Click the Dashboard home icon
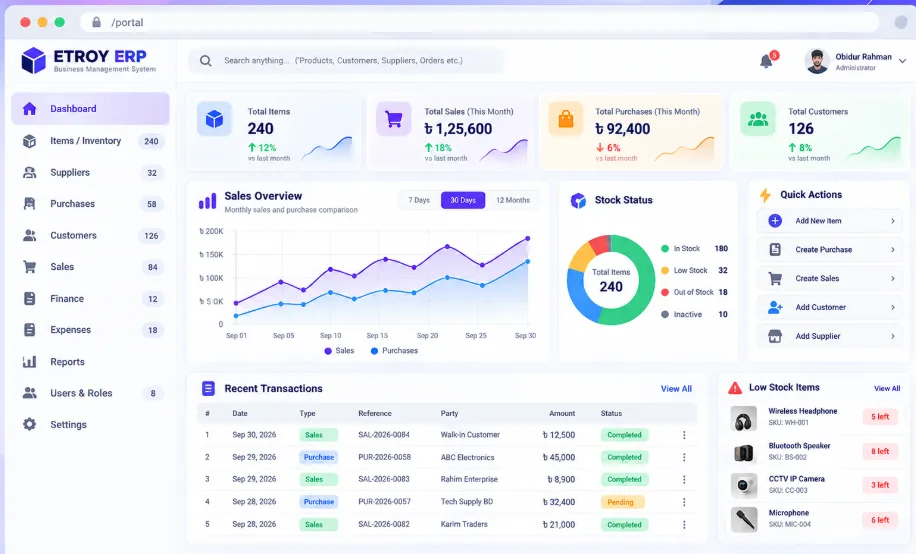Viewport: 916px width, 554px height. pyautogui.click(x=29, y=109)
